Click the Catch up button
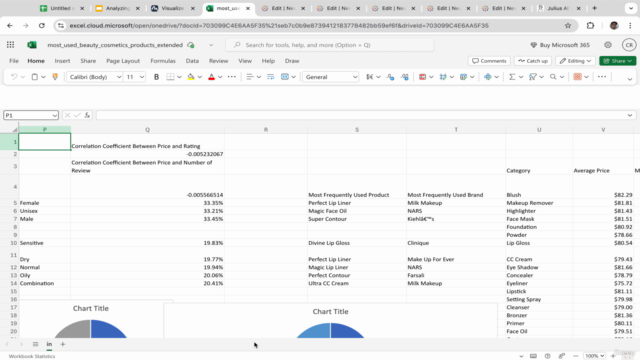This screenshot has width=640, height=360. [x=533, y=61]
